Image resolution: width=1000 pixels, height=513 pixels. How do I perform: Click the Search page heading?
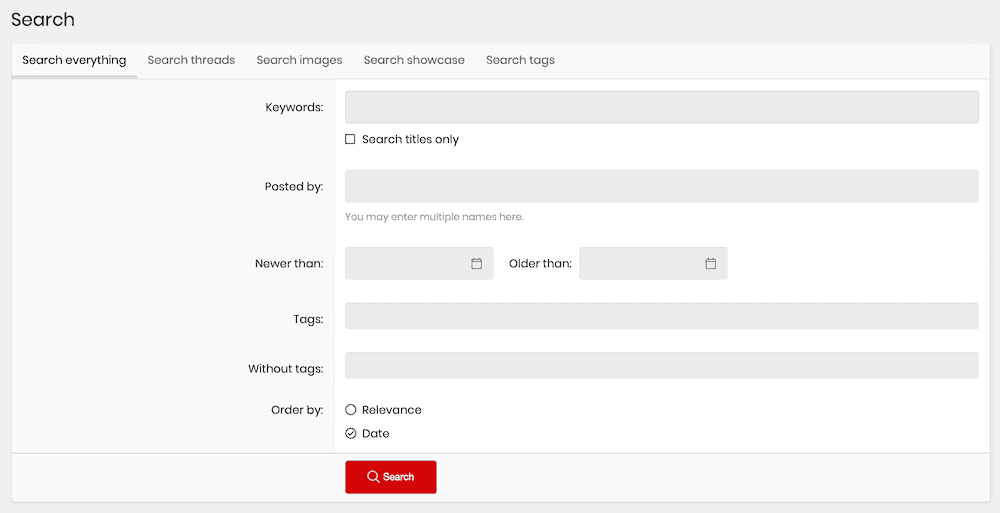[43, 20]
